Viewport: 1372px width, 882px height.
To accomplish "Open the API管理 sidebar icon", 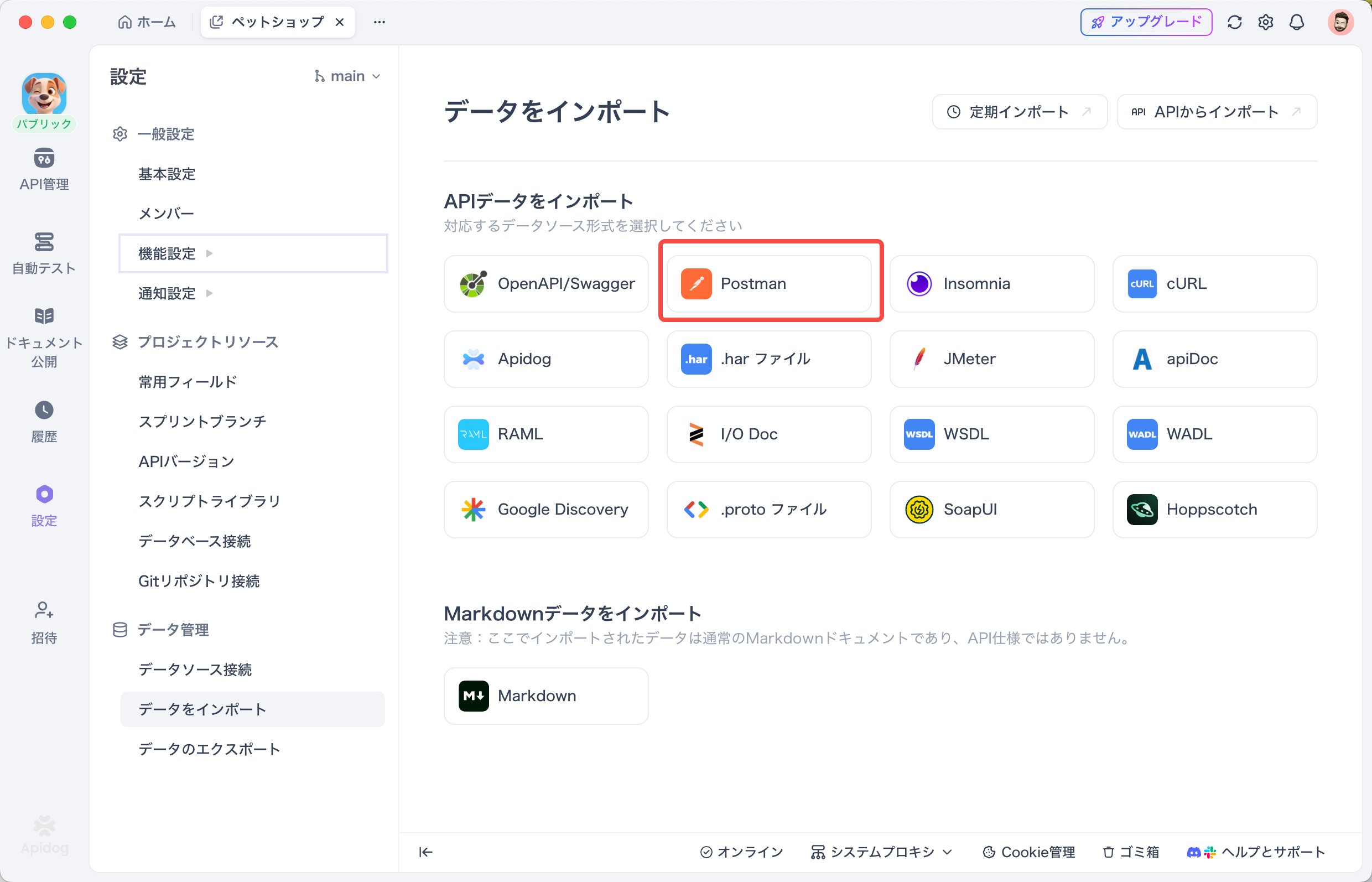I will click(x=44, y=169).
